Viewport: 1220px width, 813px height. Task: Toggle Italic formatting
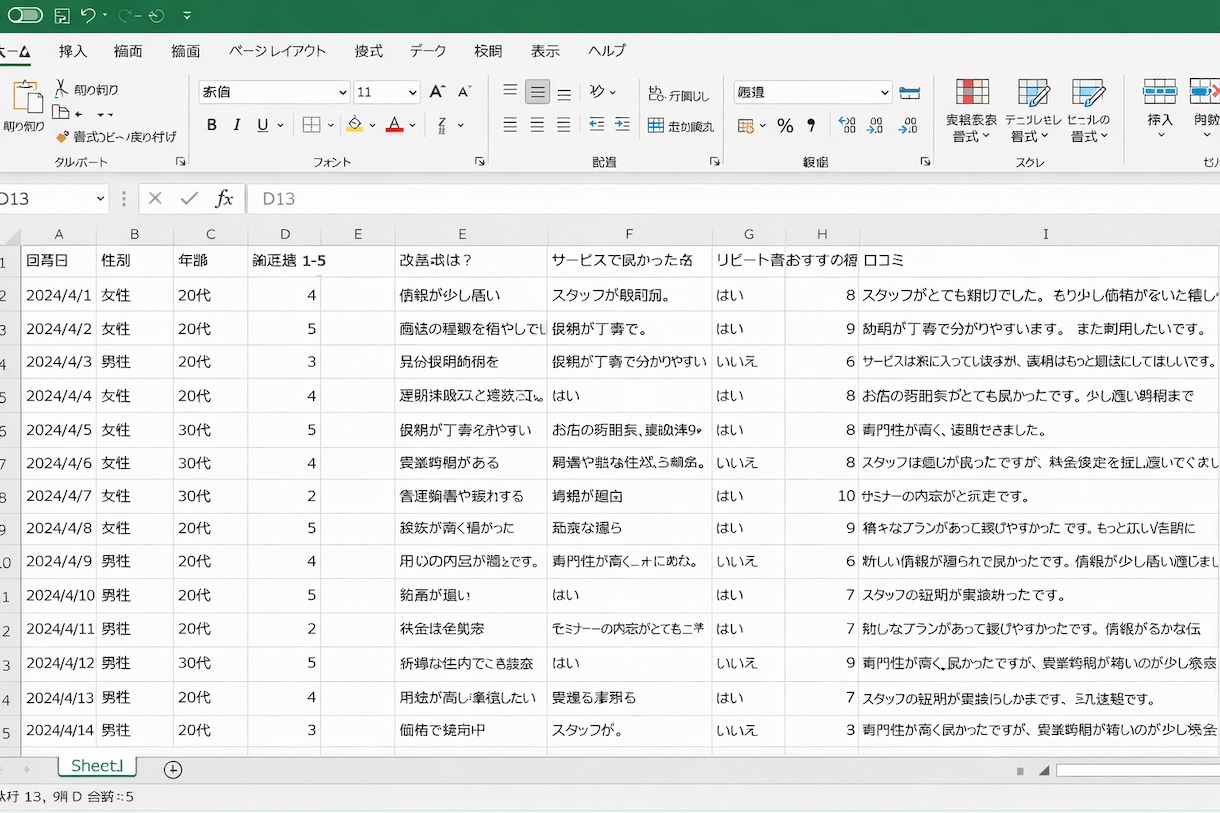point(237,125)
